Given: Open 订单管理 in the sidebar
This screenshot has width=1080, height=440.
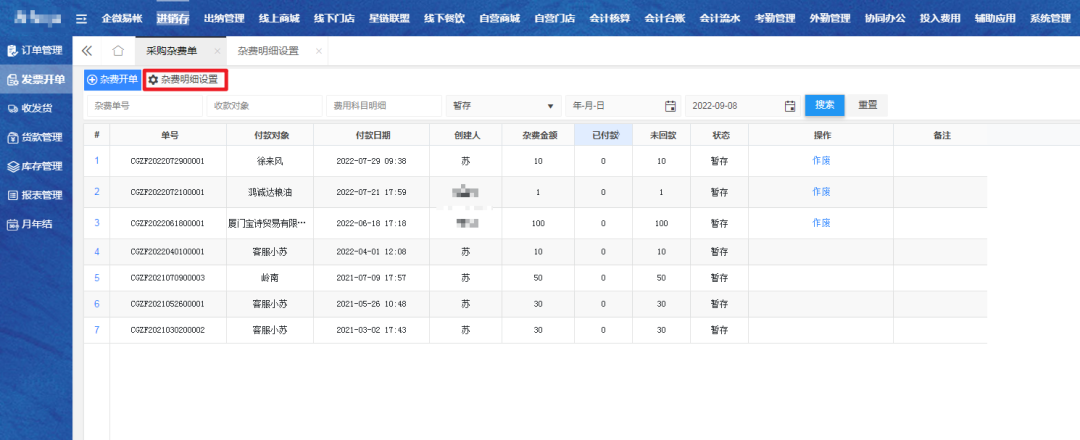Looking at the screenshot, I should click(36, 50).
